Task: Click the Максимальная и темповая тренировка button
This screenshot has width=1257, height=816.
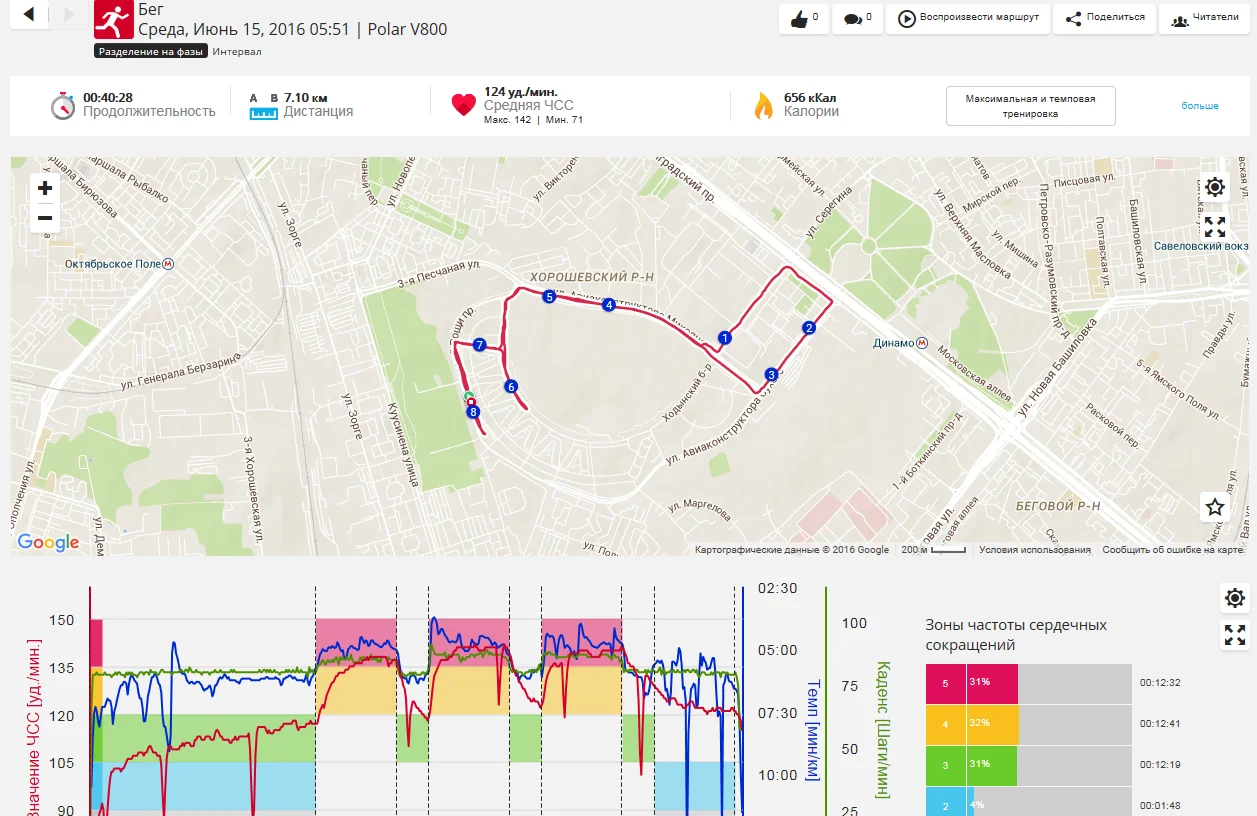Action: click(x=1030, y=106)
